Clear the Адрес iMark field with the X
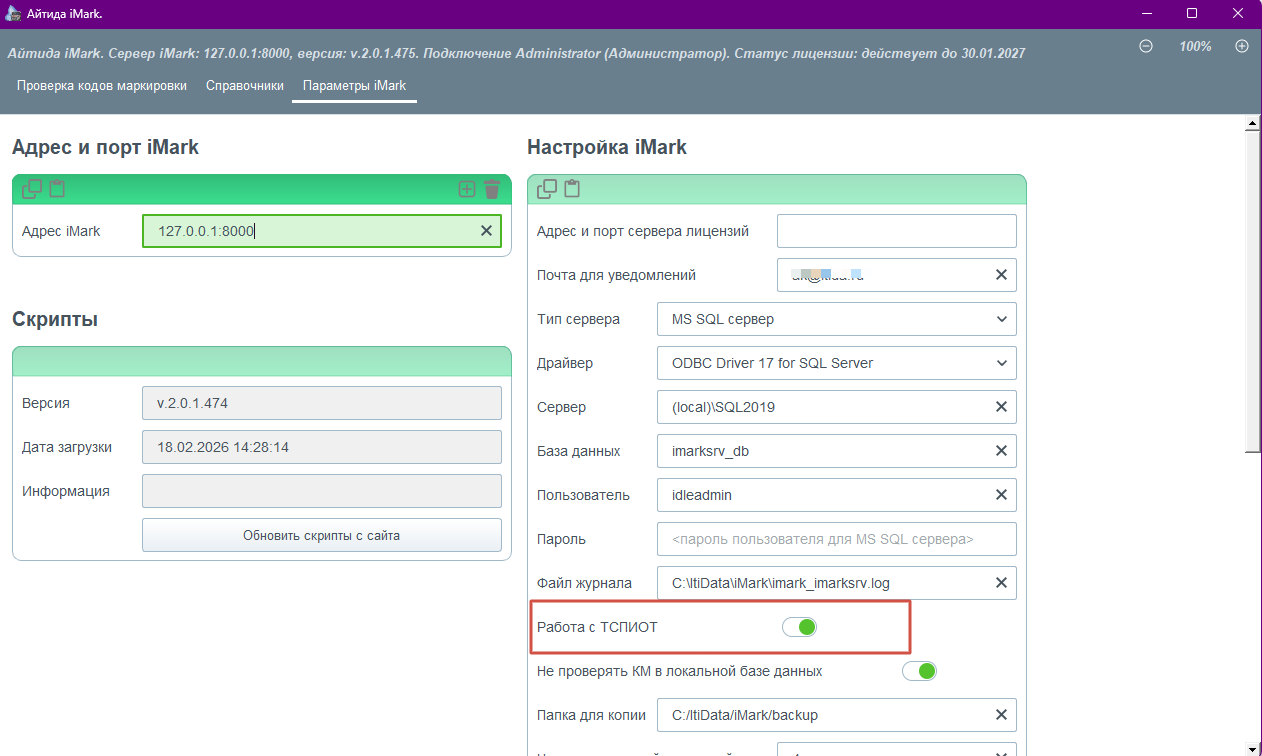 [x=486, y=231]
